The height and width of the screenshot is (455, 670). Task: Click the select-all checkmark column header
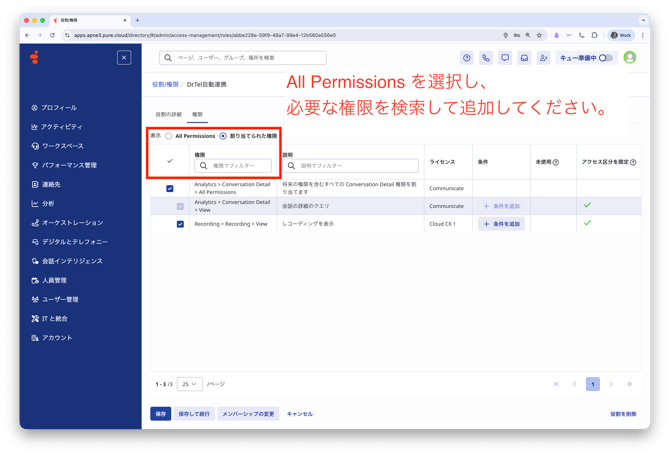(x=170, y=161)
